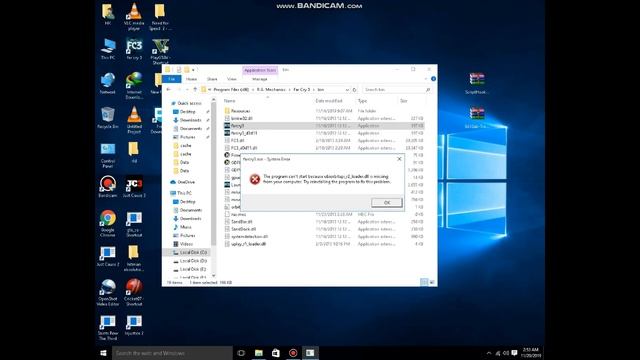Go back with Explorer's back arrow
This screenshot has width=640, height=360.
click(x=169, y=89)
